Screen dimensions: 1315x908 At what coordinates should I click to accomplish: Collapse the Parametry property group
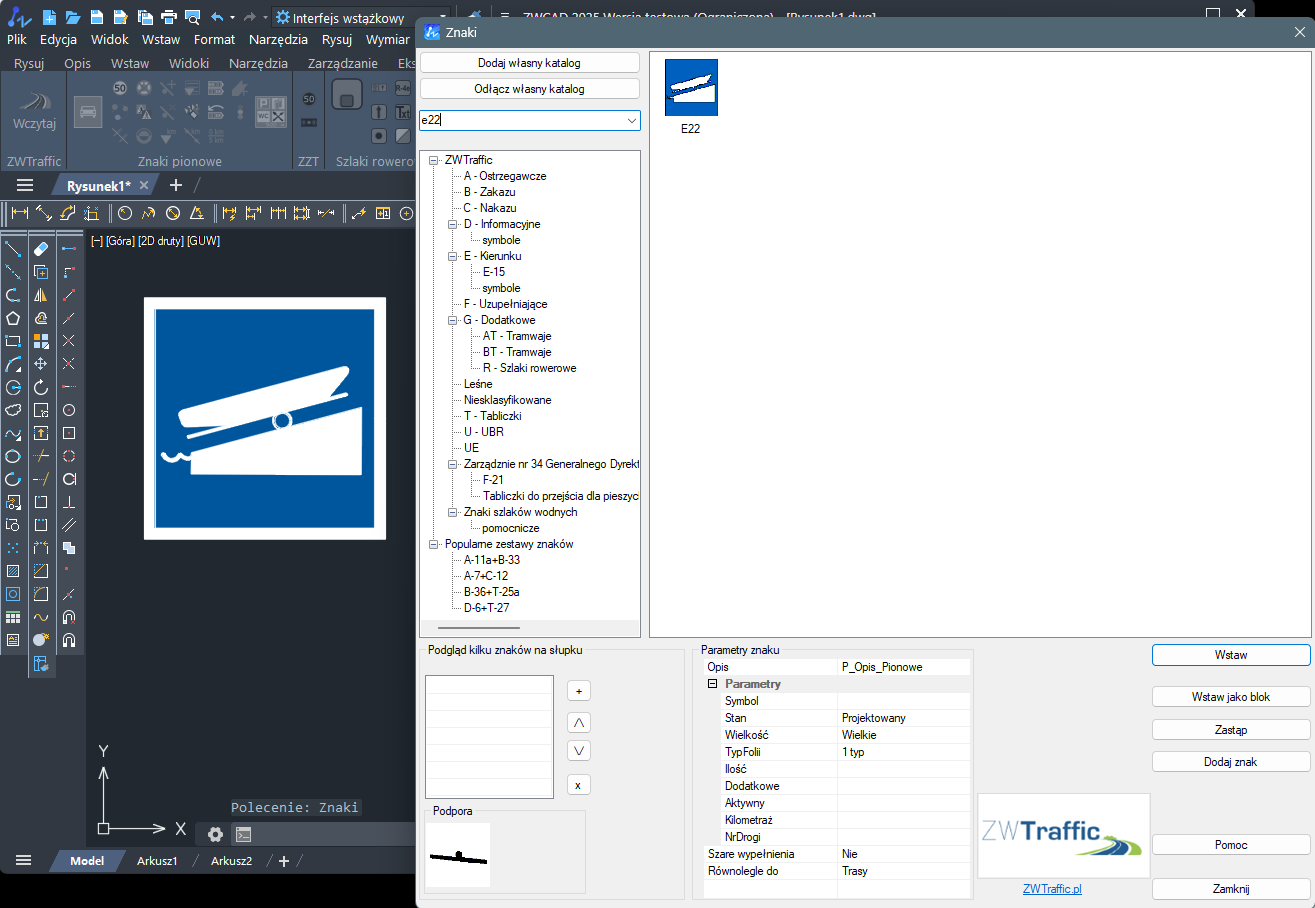pyautogui.click(x=713, y=684)
